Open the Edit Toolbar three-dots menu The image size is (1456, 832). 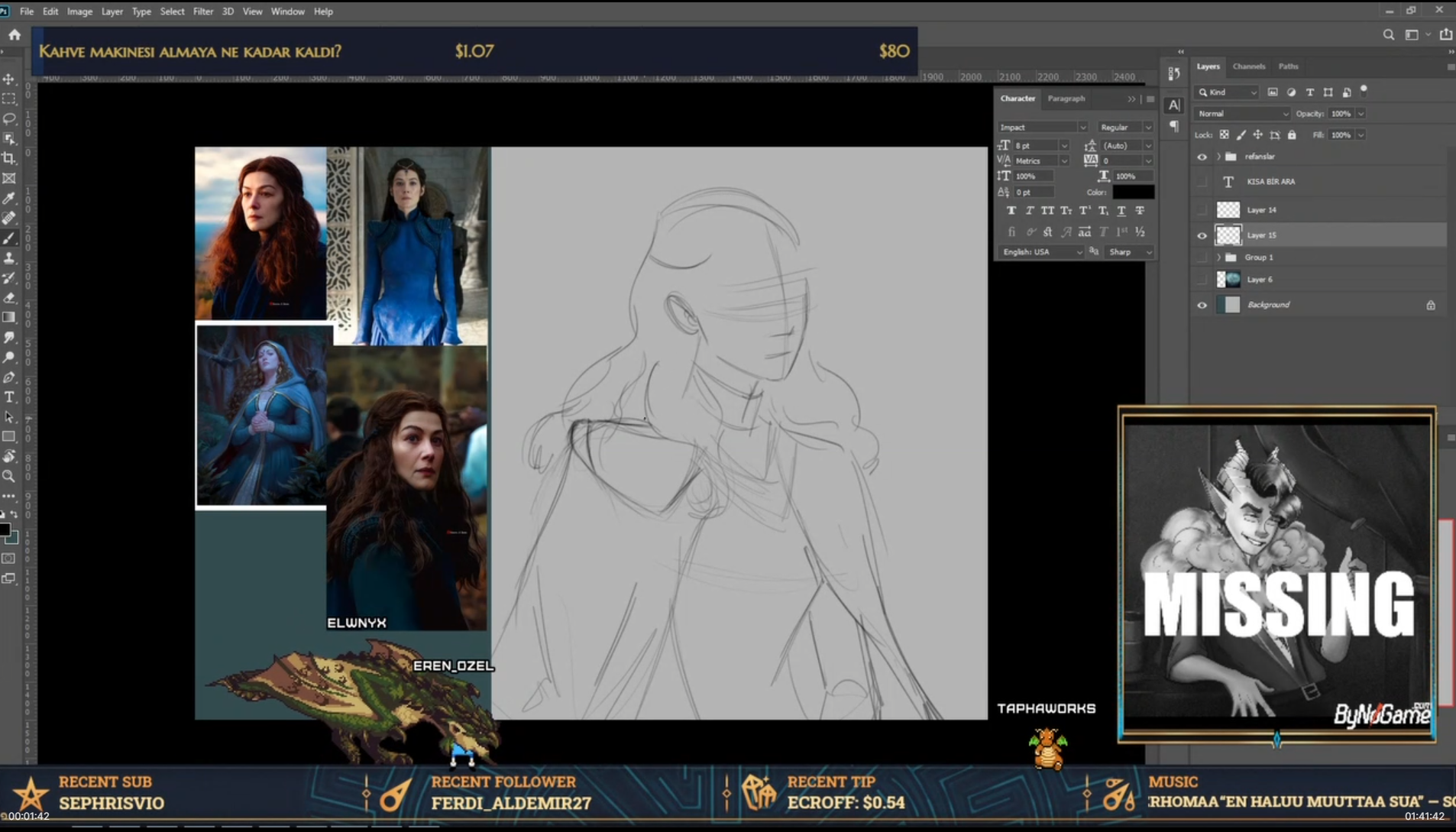[x=9, y=496]
